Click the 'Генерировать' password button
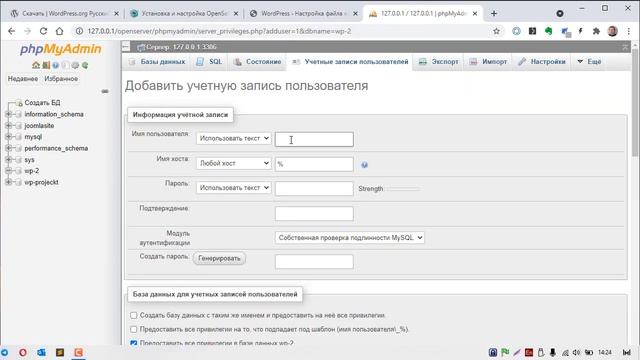The height and width of the screenshot is (360, 640). click(219, 258)
